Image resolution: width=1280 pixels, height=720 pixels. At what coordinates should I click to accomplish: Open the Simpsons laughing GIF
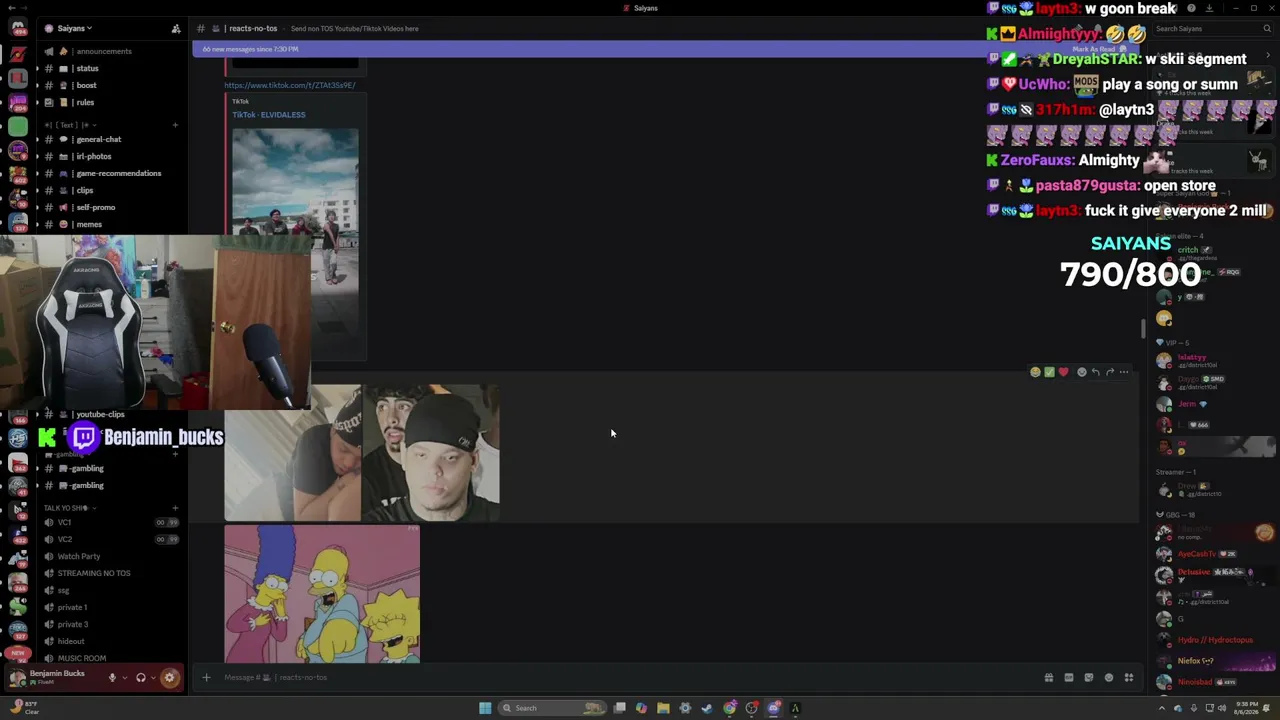click(x=322, y=594)
